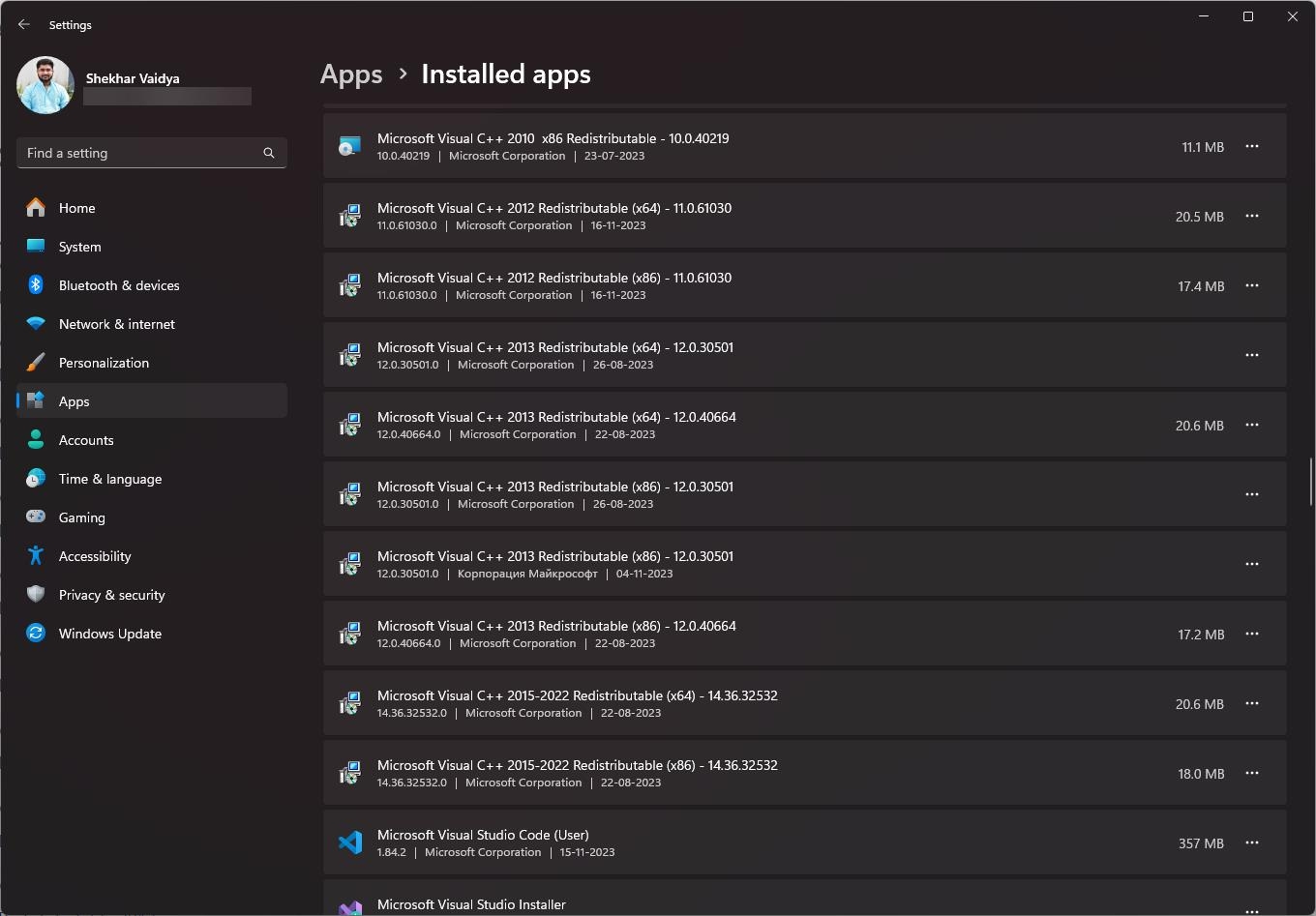Open Time & language settings
This screenshot has height=916, width=1316.
109,478
